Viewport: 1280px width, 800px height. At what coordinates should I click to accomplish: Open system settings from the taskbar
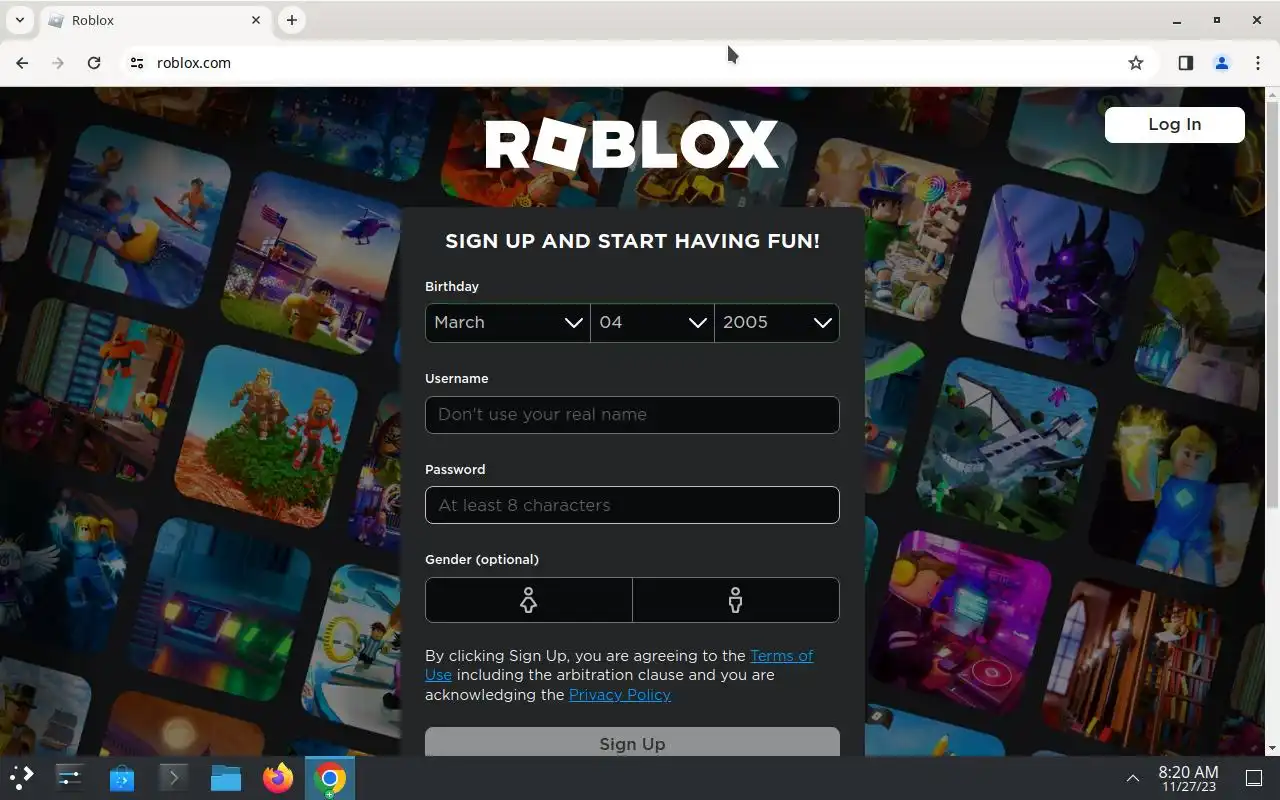70,777
